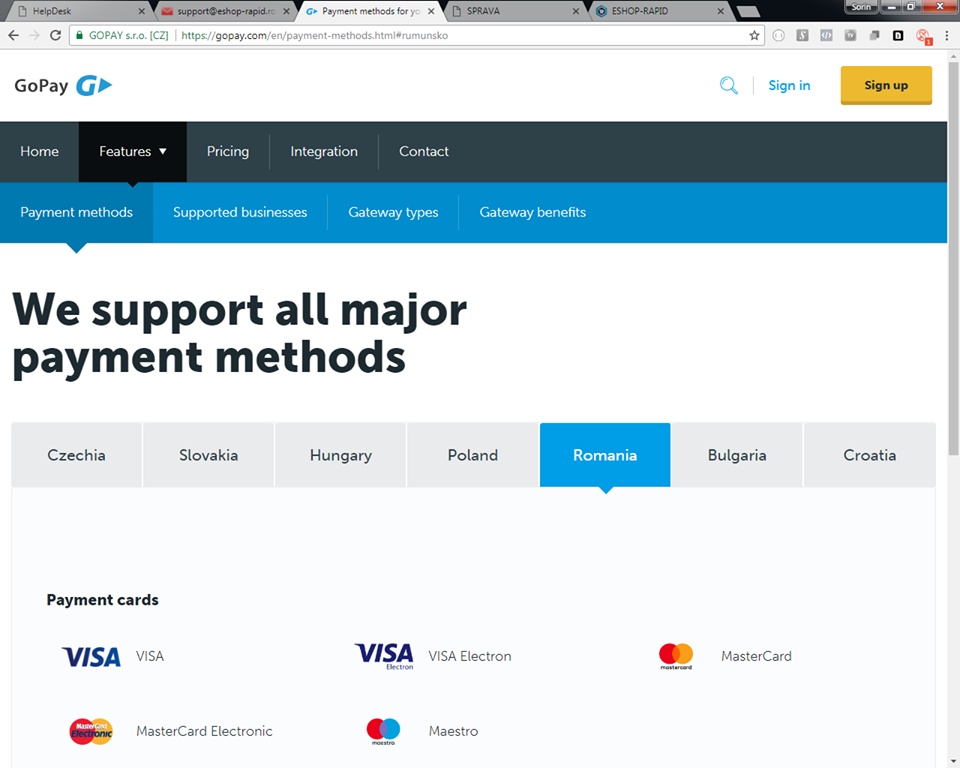Screen dimensions: 960x768
Task: Click the Sign in link
Action: [789, 86]
